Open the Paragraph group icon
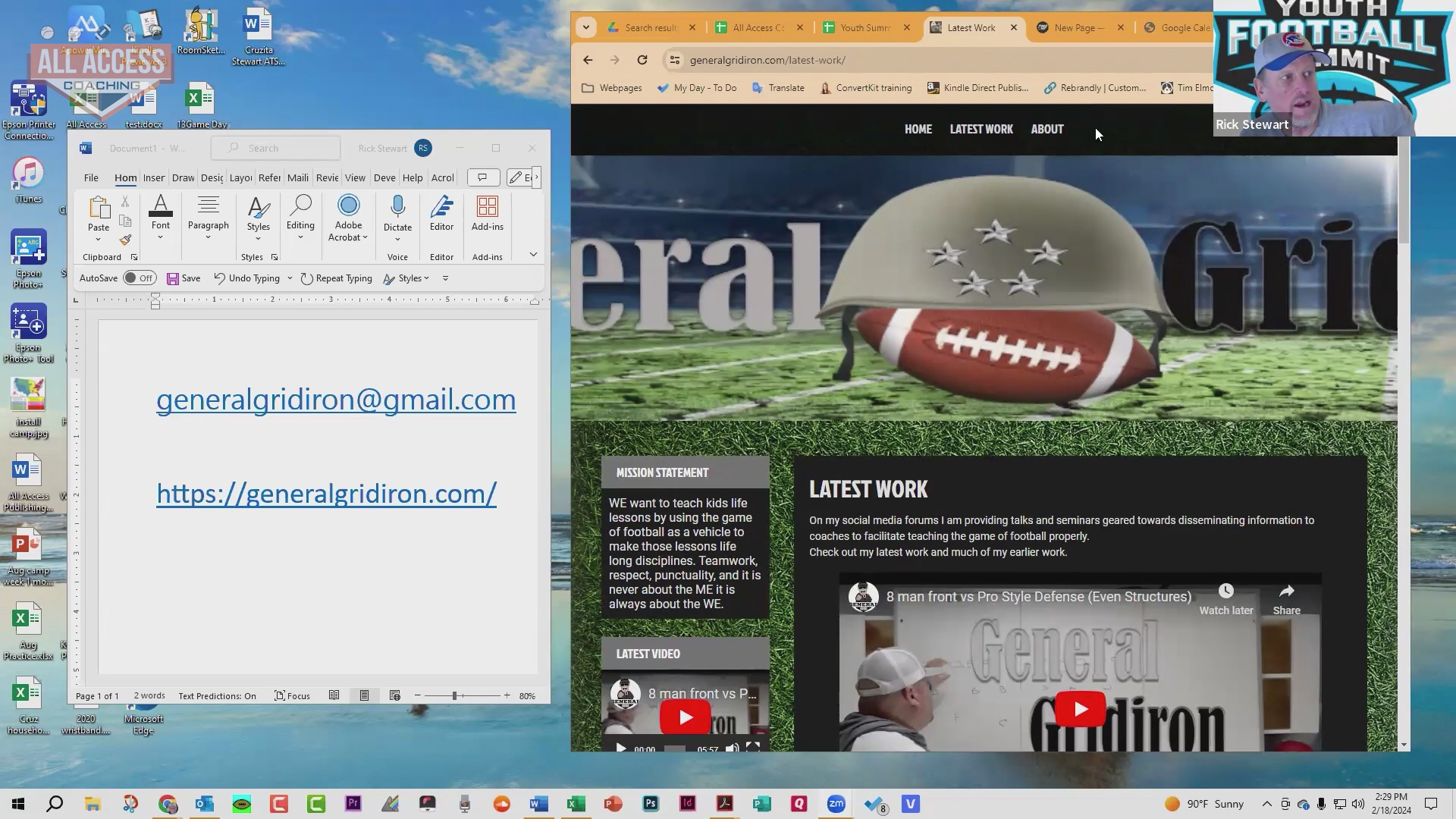 (x=208, y=206)
